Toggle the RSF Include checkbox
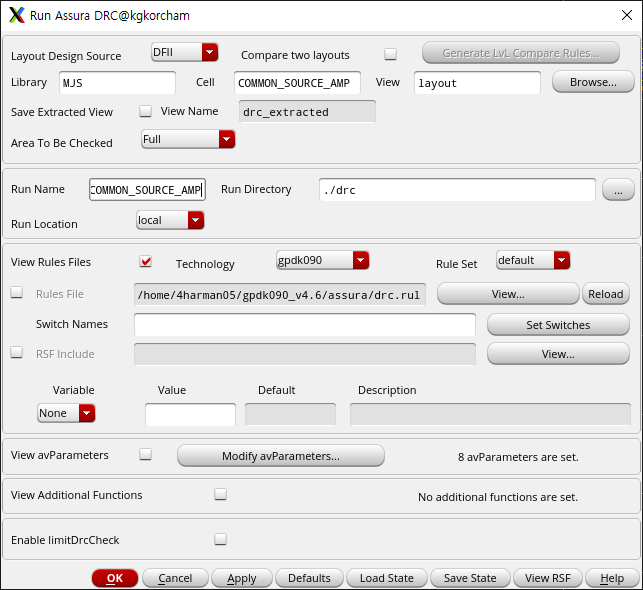The height and width of the screenshot is (590, 643). tap(17, 352)
